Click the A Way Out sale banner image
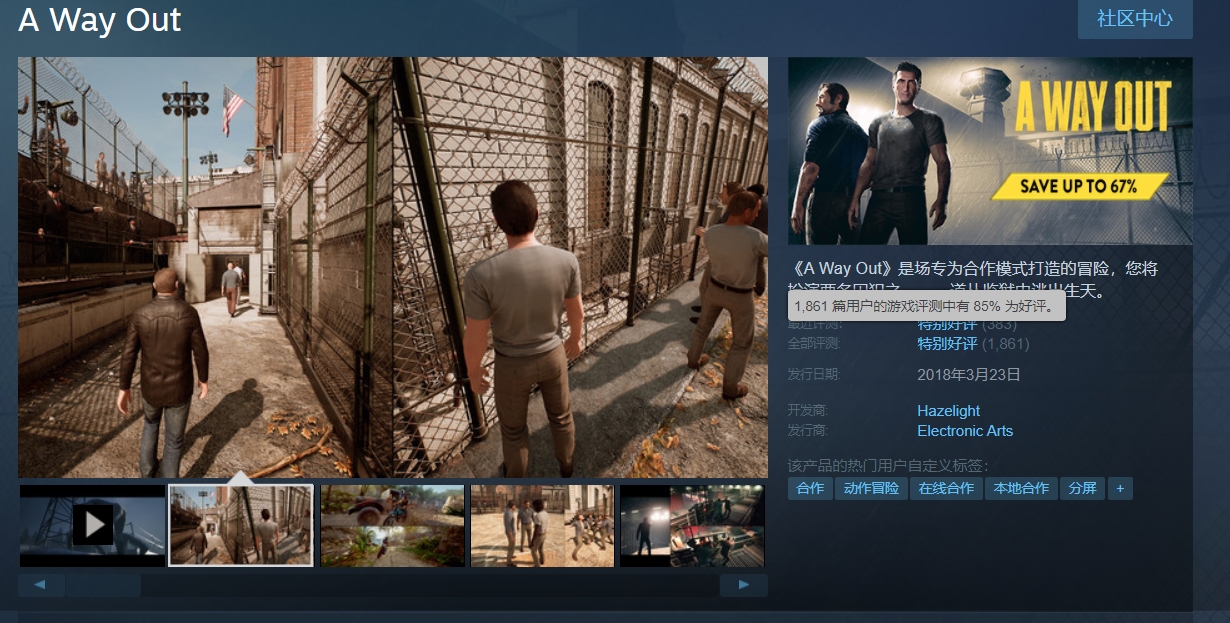This screenshot has height=623, width=1230. [990, 151]
